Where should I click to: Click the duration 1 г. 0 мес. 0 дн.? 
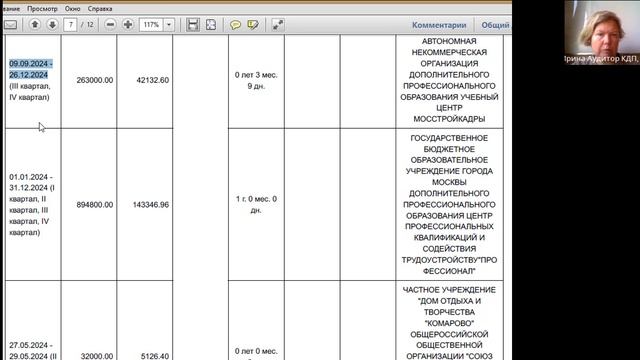click(x=256, y=204)
